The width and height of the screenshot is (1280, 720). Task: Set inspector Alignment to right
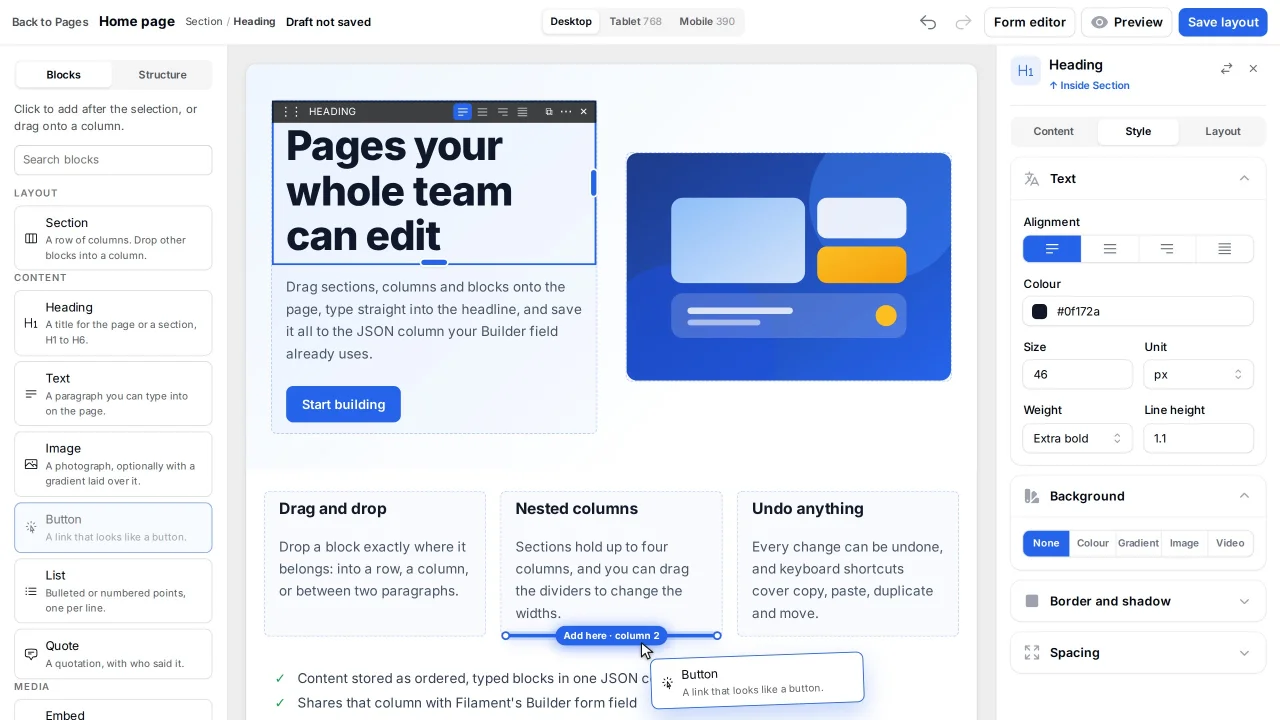coord(1167,249)
